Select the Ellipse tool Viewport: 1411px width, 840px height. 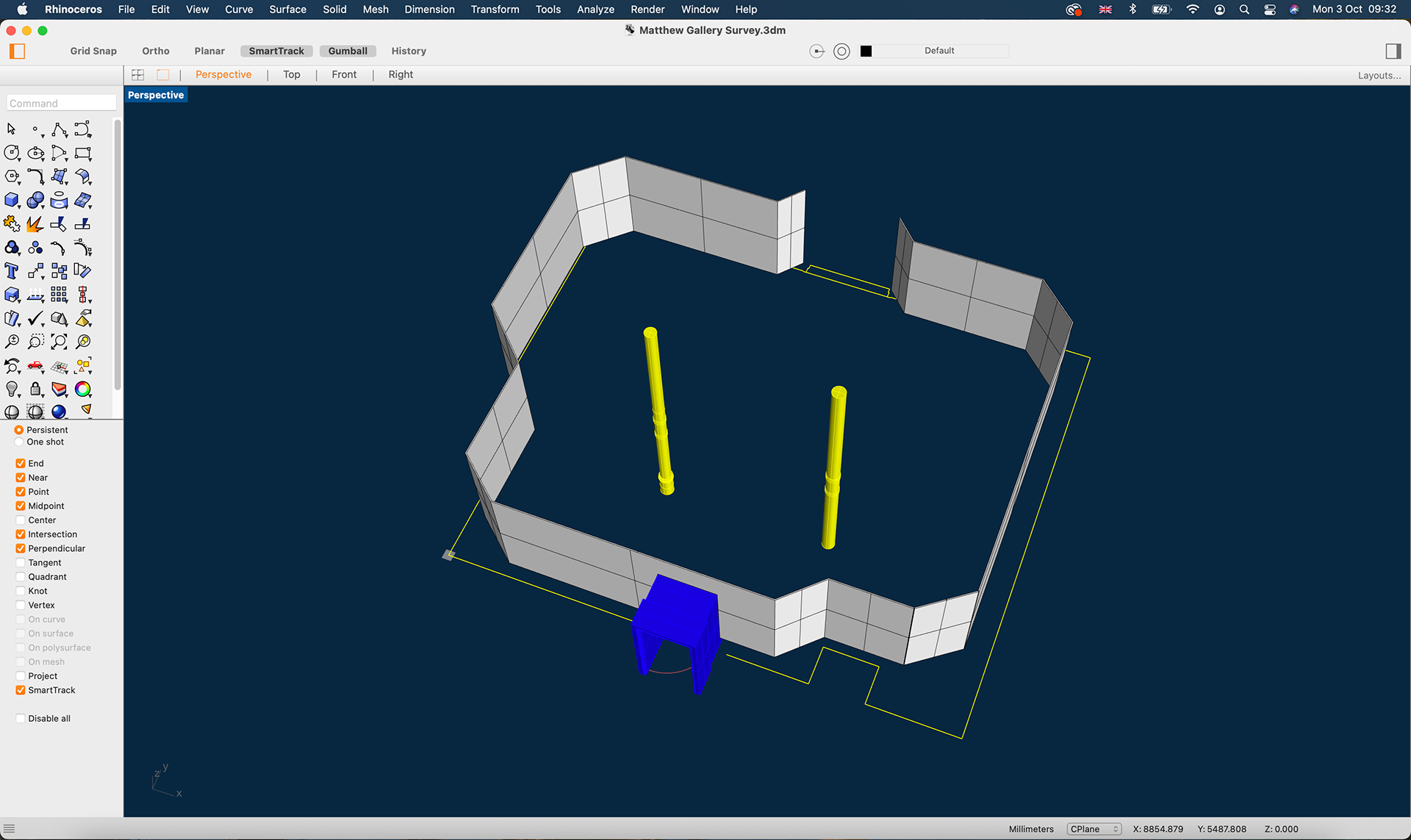click(x=35, y=153)
